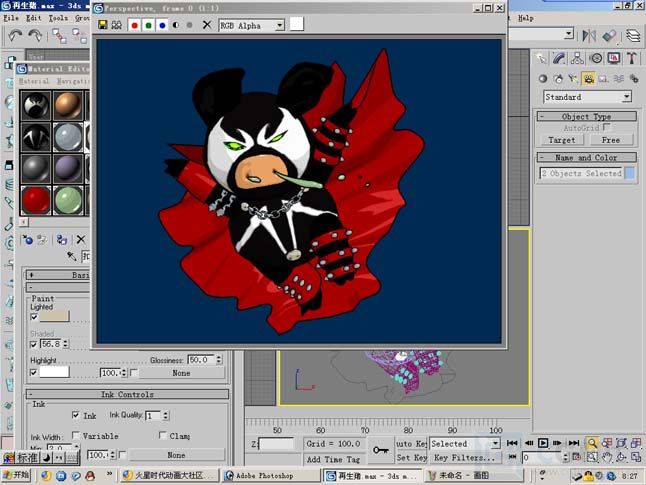Toggle the Highlight checkbox
This screenshot has width=646, height=485.
pyautogui.click(x=34, y=373)
